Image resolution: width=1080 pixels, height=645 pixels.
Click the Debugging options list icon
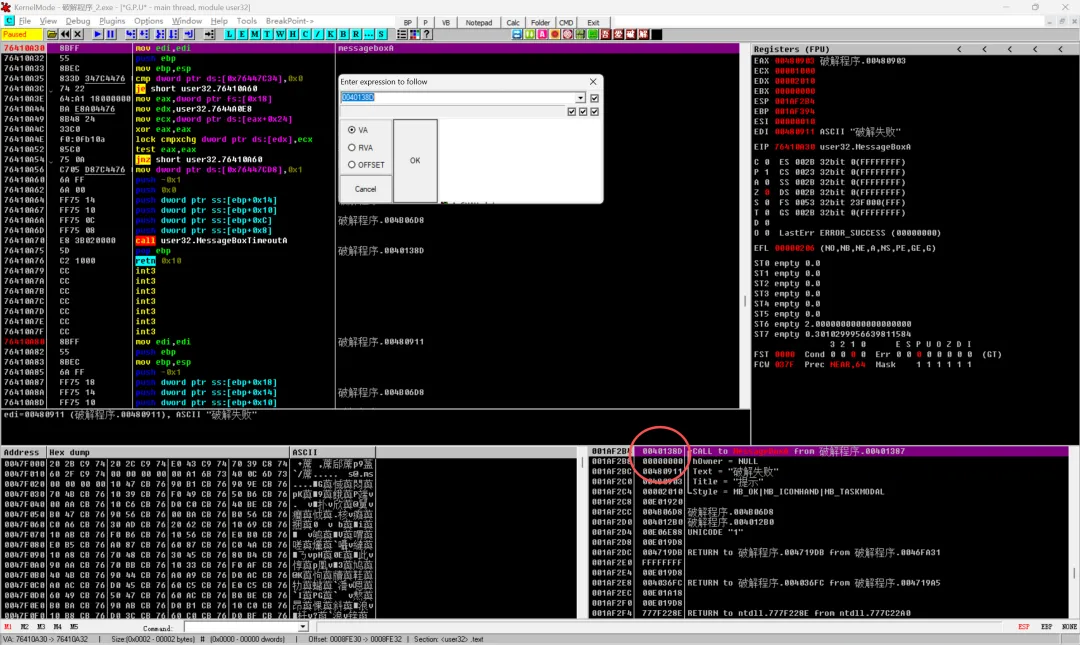pos(402,34)
